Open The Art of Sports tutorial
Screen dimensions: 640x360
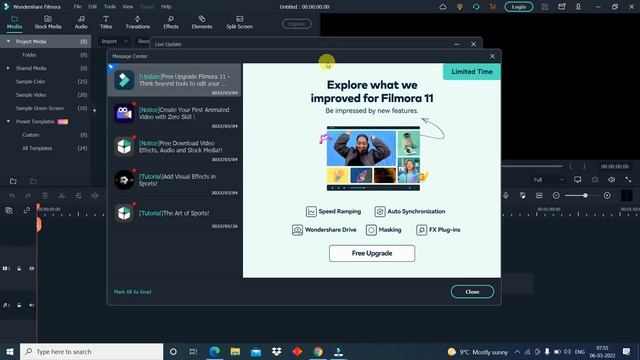[x=174, y=213]
